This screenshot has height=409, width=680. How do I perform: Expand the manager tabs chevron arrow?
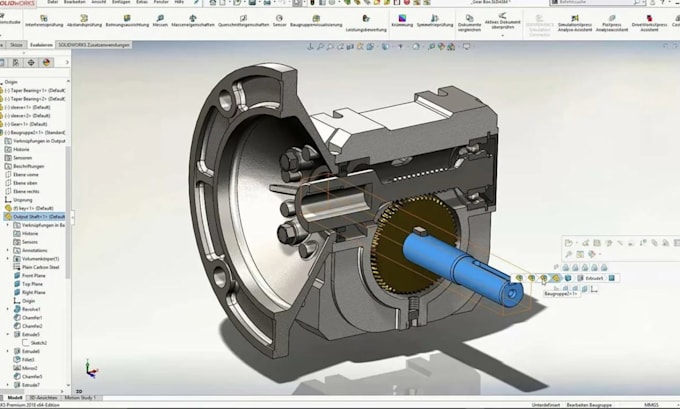coord(67,62)
